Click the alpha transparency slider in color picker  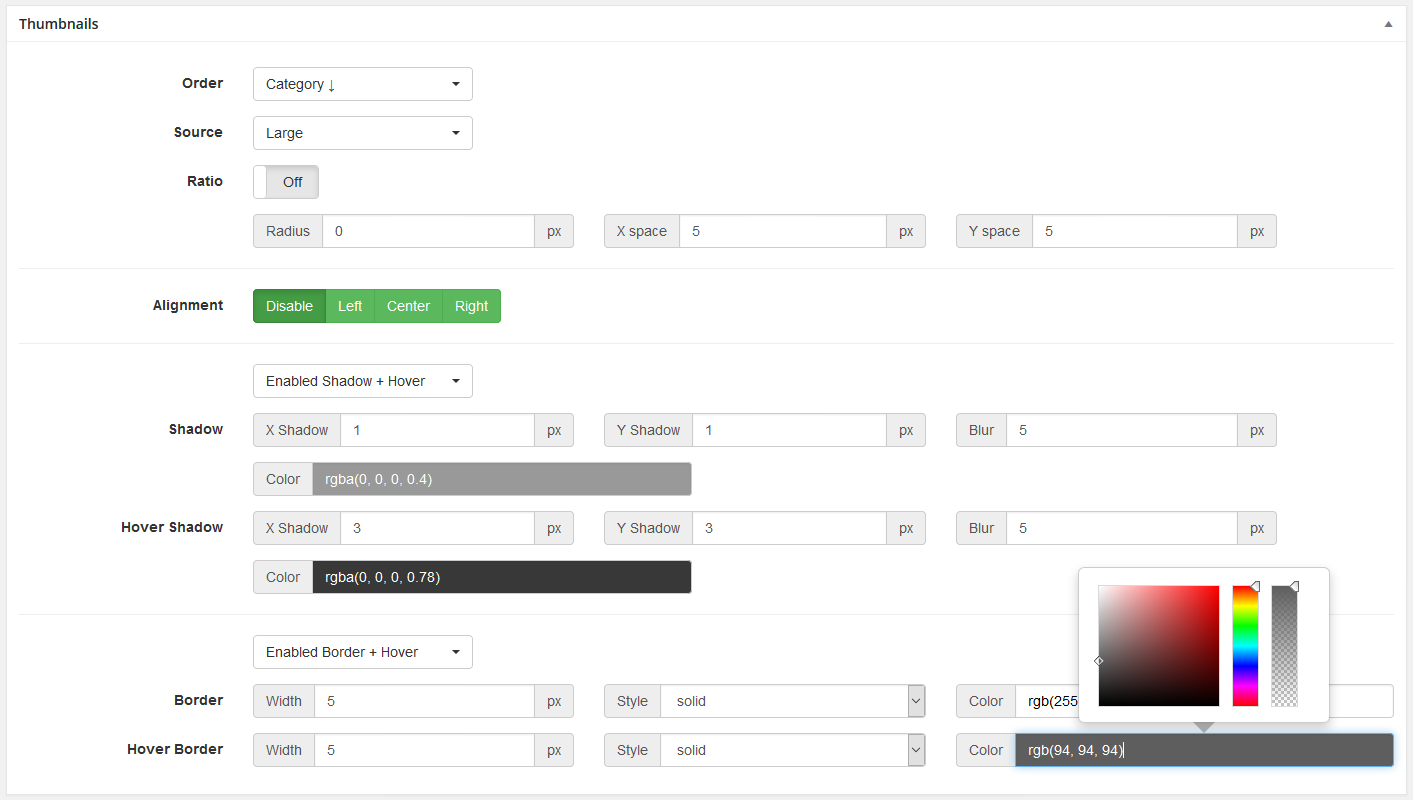1284,646
